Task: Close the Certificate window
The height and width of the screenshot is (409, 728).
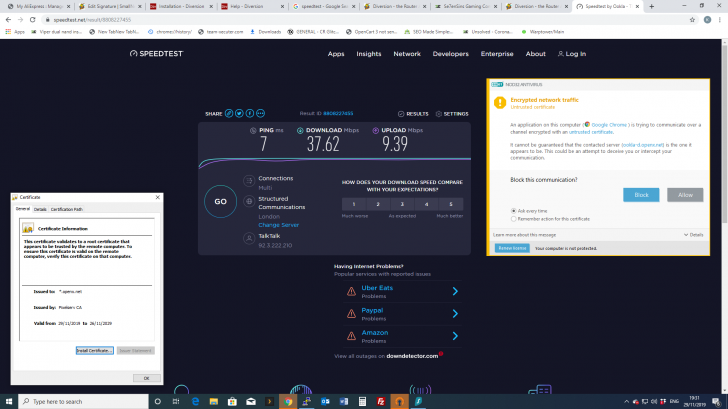Action: [x=157, y=197]
